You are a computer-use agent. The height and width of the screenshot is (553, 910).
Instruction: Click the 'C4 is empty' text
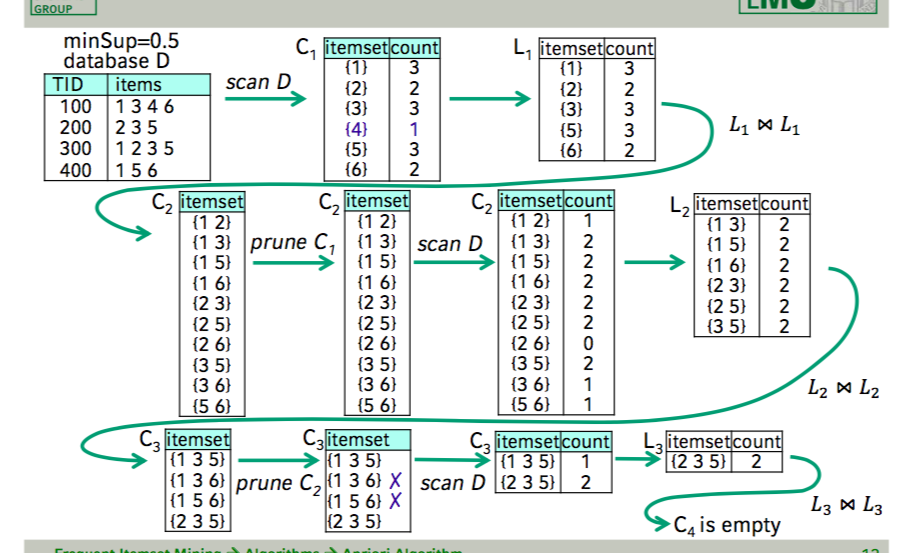tap(727, 524)
